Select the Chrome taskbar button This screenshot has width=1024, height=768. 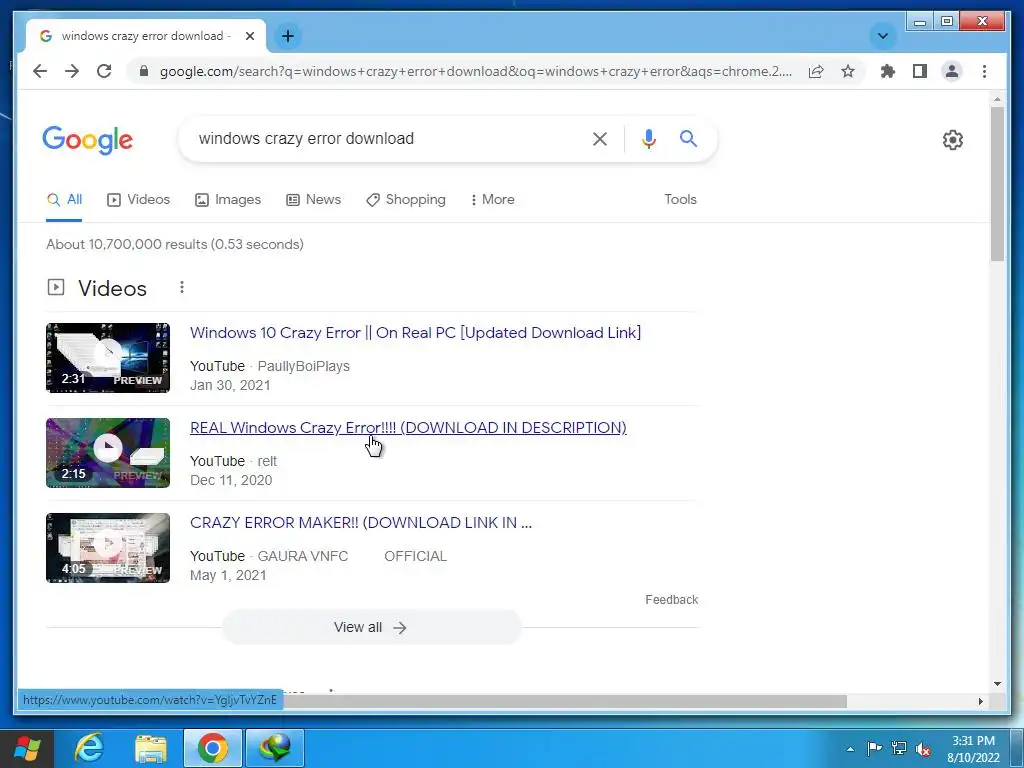(x=212, y=748)
